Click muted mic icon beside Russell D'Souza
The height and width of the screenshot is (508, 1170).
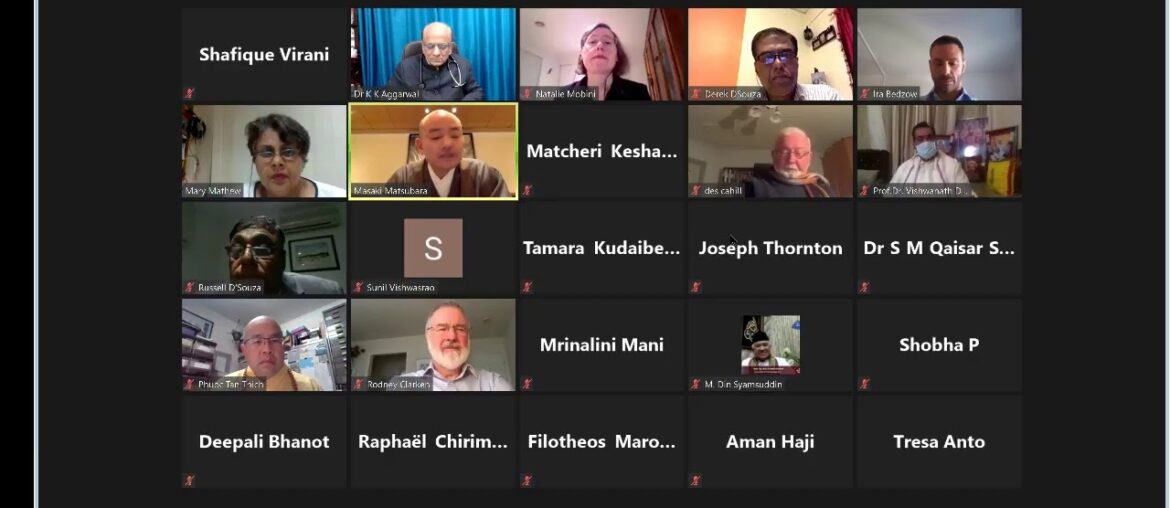click(x=190, y=287)
